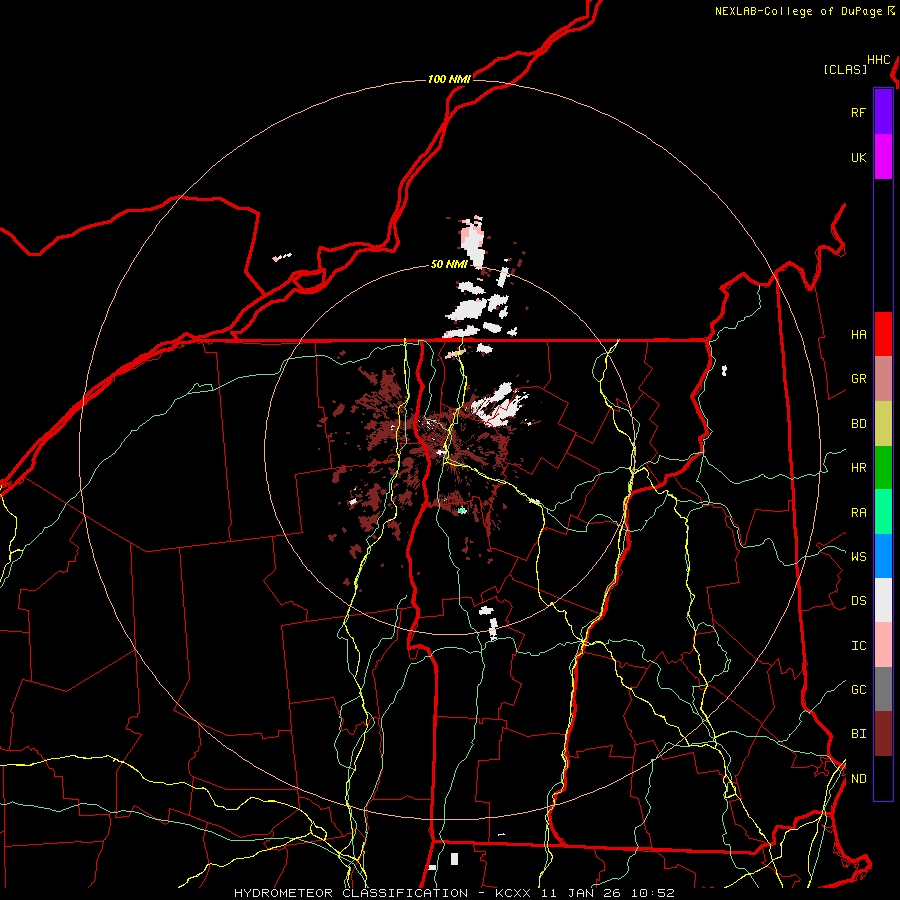Click the GC legend label

pyautogui.click(x=858, y=689)
